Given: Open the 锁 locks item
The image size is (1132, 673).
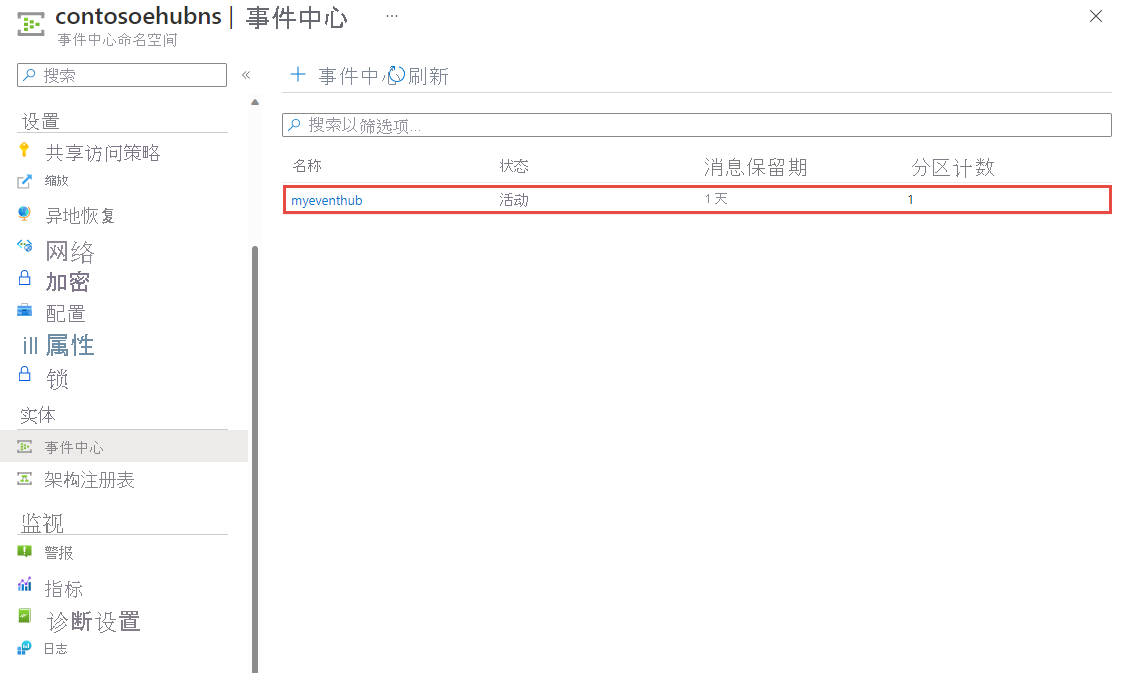Looking at the screenshot, I should 57,378.
